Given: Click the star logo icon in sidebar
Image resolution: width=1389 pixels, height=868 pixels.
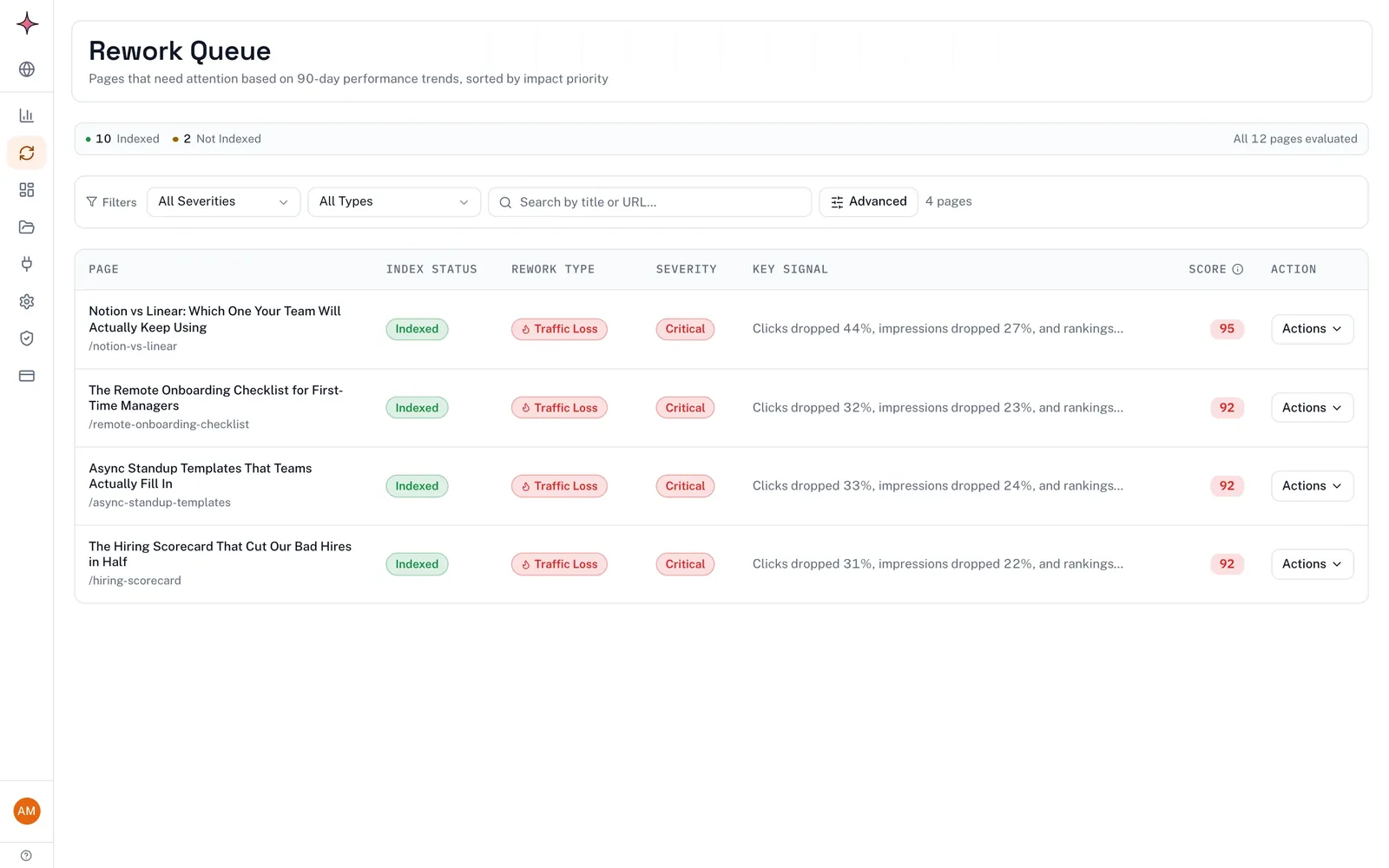Looking at the screenshot, I should [x=27, y=23].
